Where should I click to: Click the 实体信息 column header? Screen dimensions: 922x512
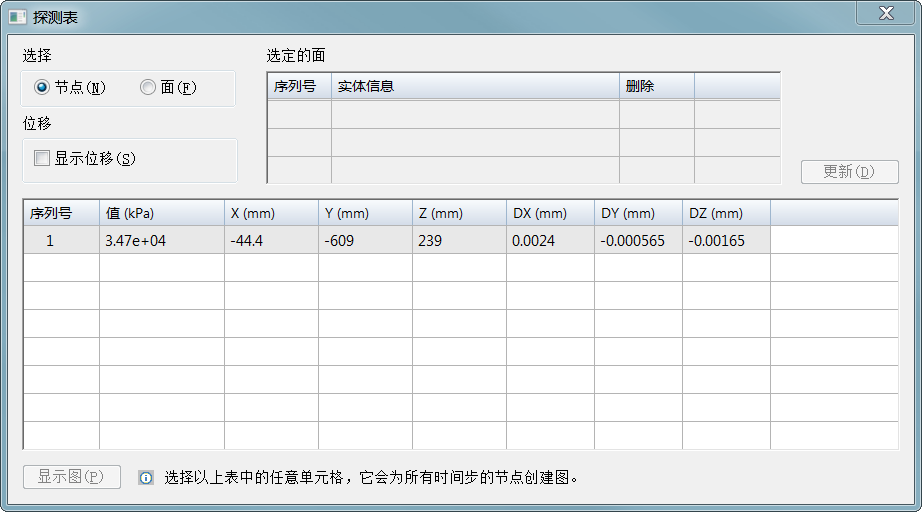point(475,86)
